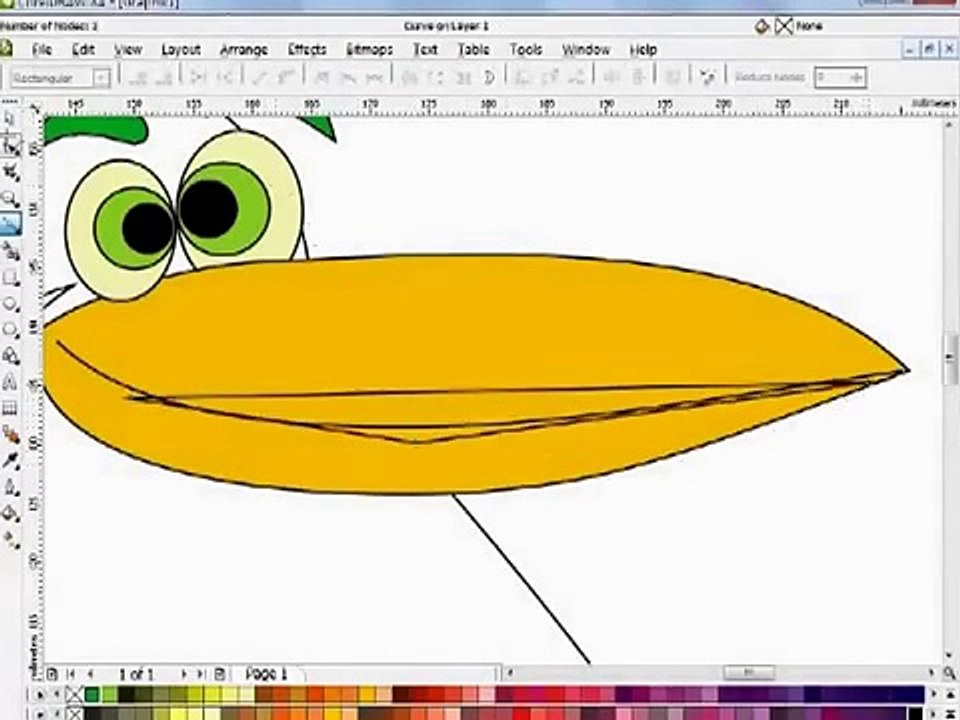This screenshot has height=720, width=960.
Task: Select the Polygon tool
Action: (x=10, y=329)
